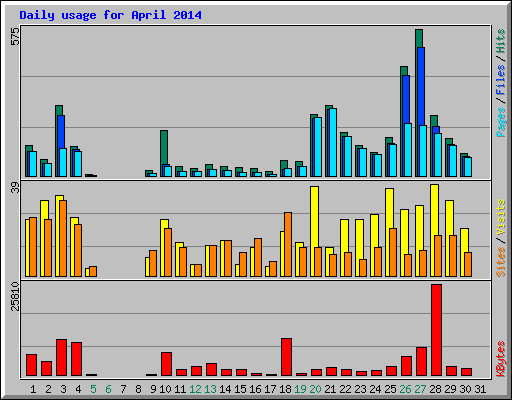Click the red KBytes bar for day 3

pyautogui.click(x=61, y=357)
